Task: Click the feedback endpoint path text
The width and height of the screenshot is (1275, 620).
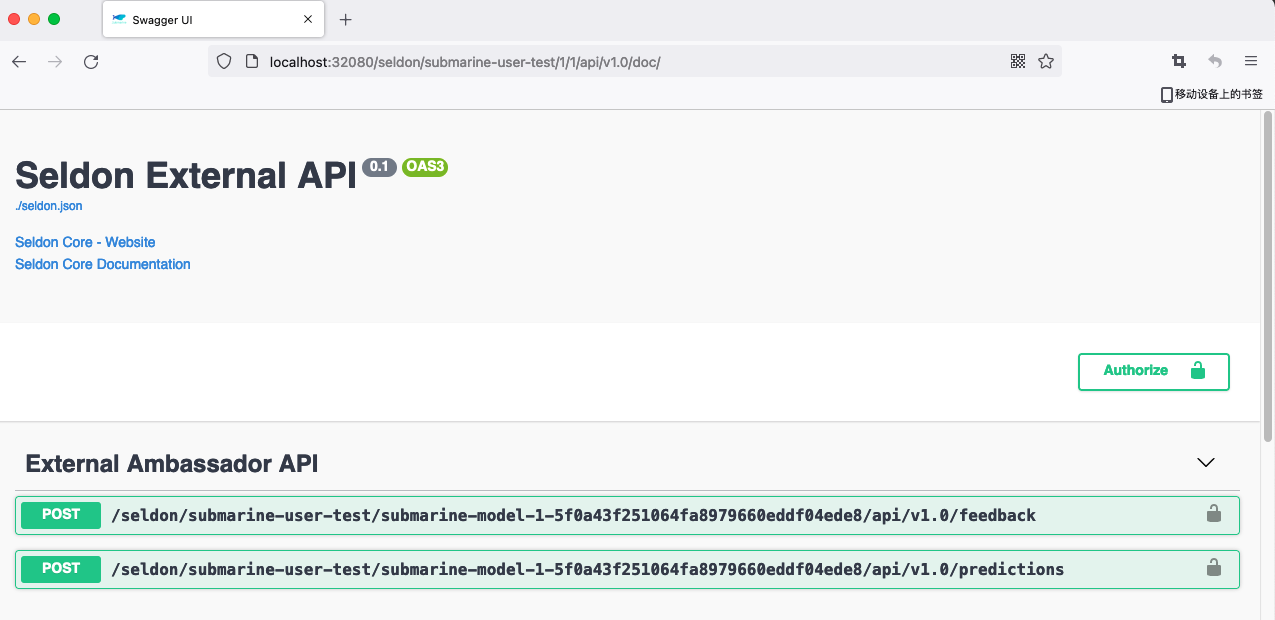Action: point(574,515)
